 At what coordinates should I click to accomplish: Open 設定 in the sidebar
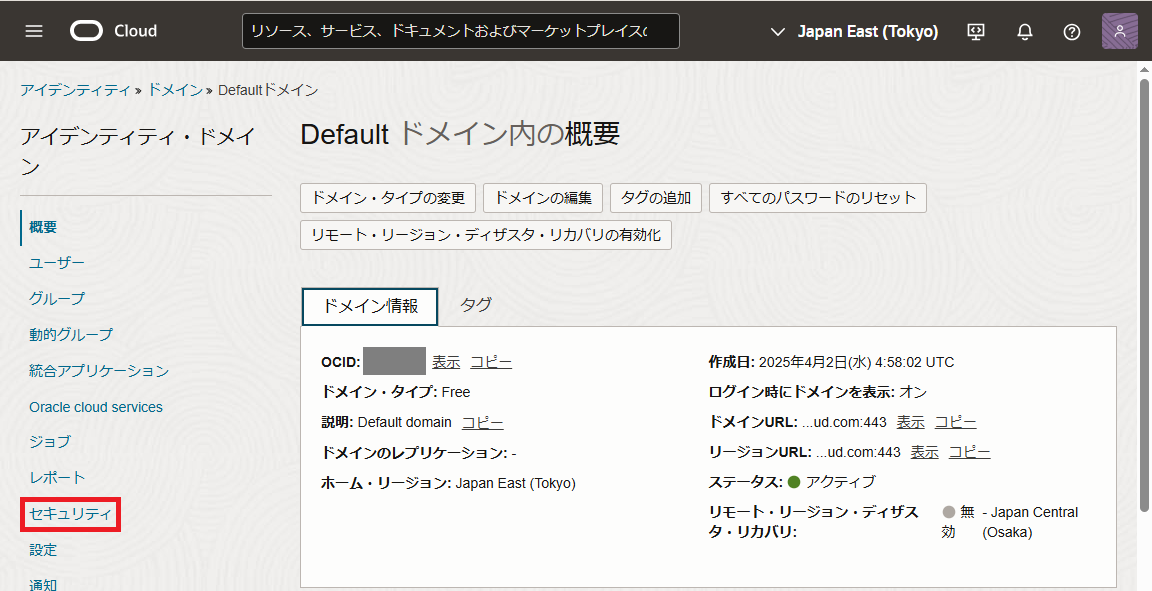[43, 550]
